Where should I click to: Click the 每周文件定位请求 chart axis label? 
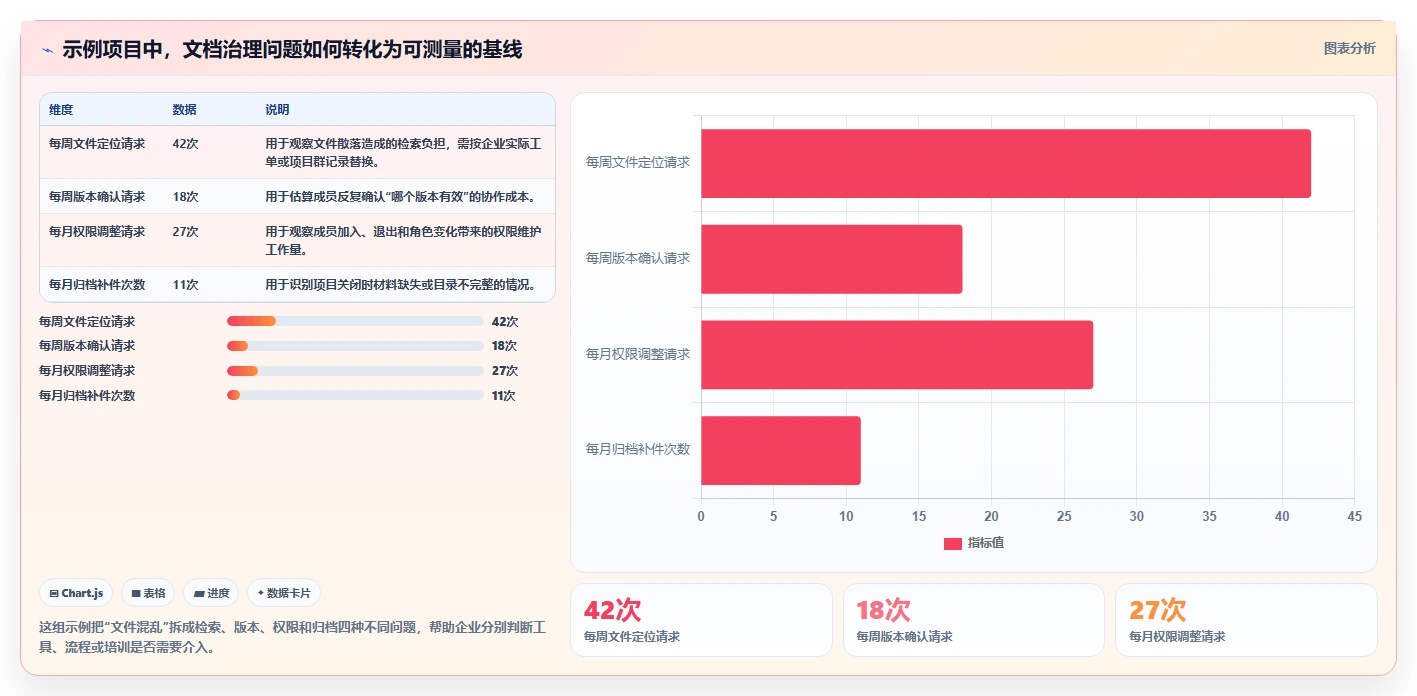click(x=638, y=162)
